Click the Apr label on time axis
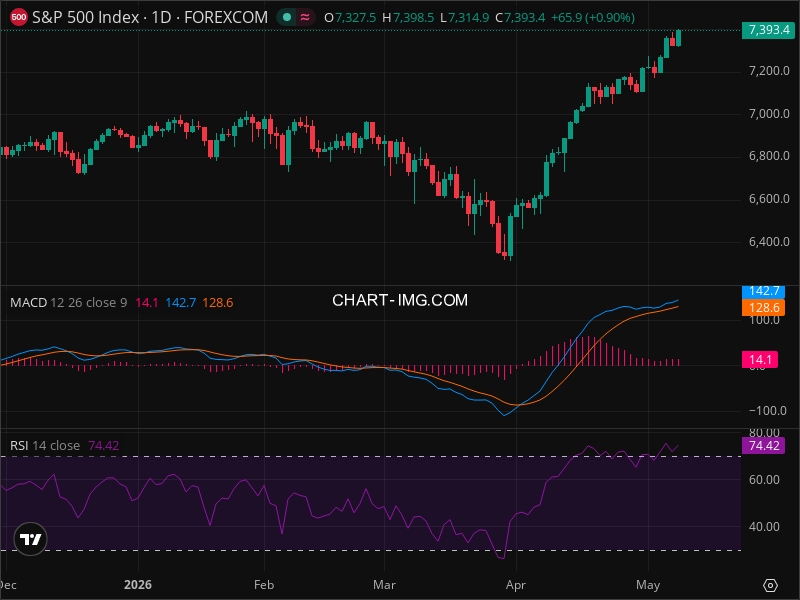Image resolution: width=800 pixels, height=600 pixels. tap(516, 585)
